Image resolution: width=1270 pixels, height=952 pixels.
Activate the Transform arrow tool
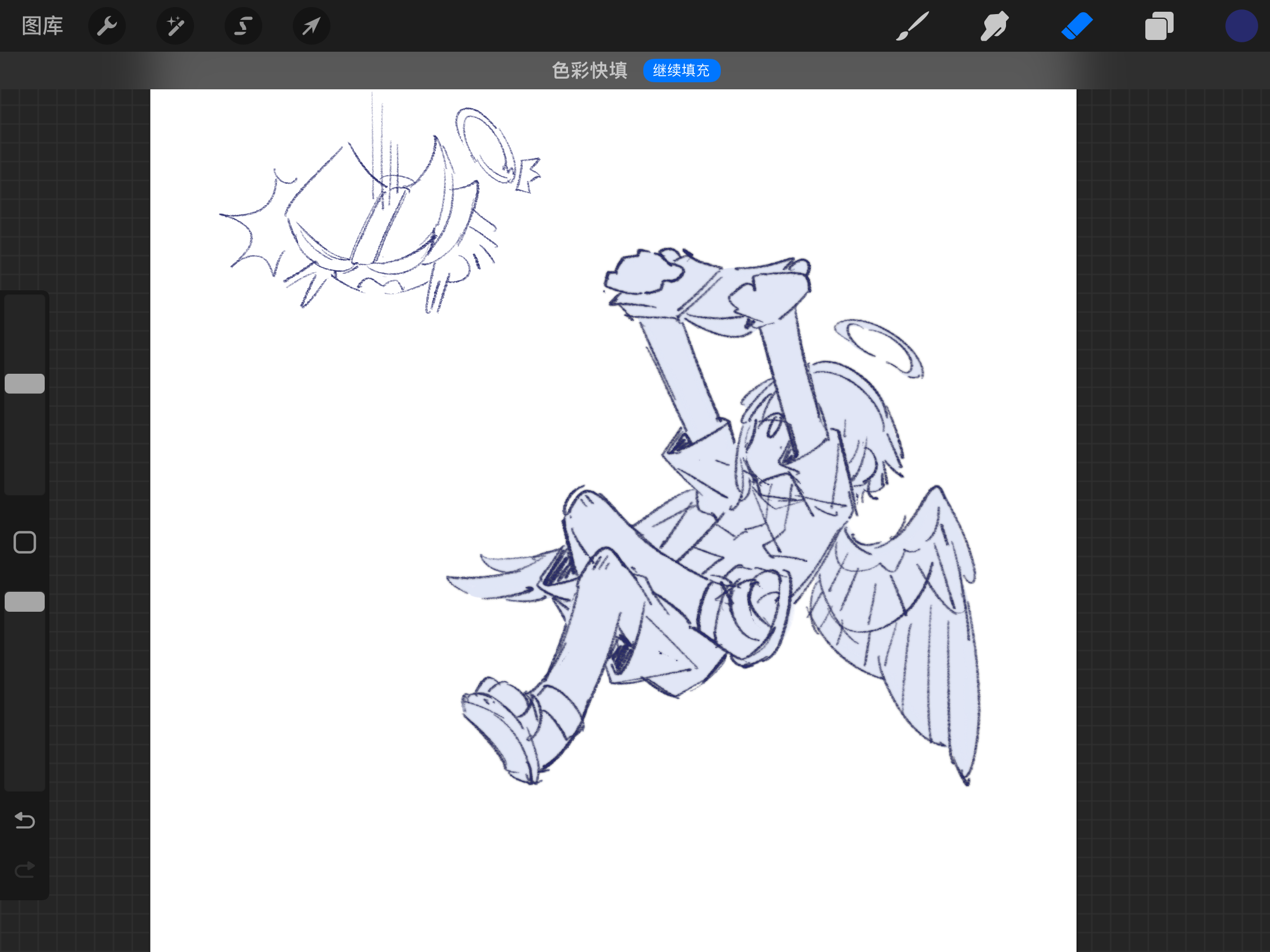312,26
